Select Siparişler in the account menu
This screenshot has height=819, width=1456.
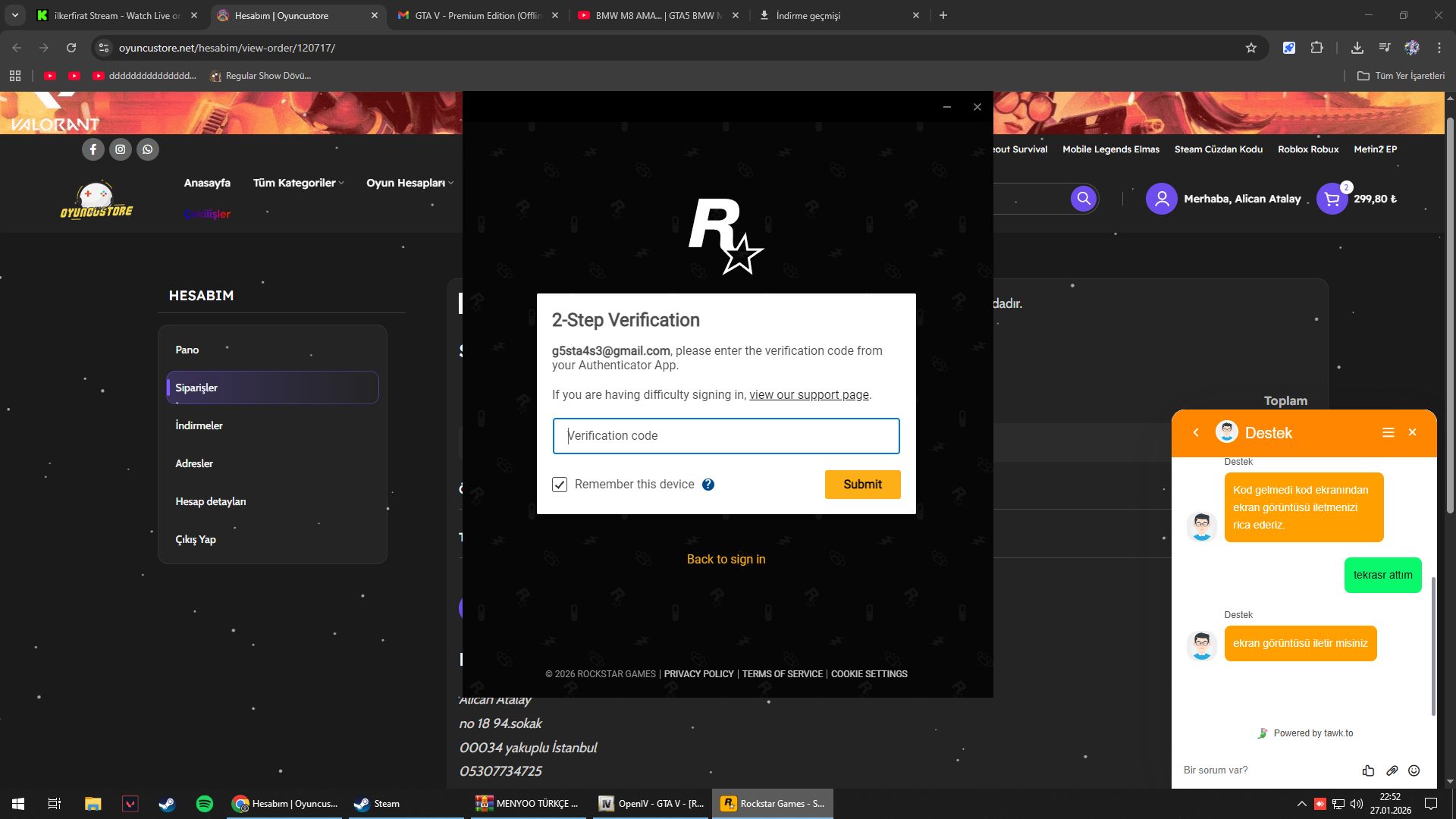point(272,388)
